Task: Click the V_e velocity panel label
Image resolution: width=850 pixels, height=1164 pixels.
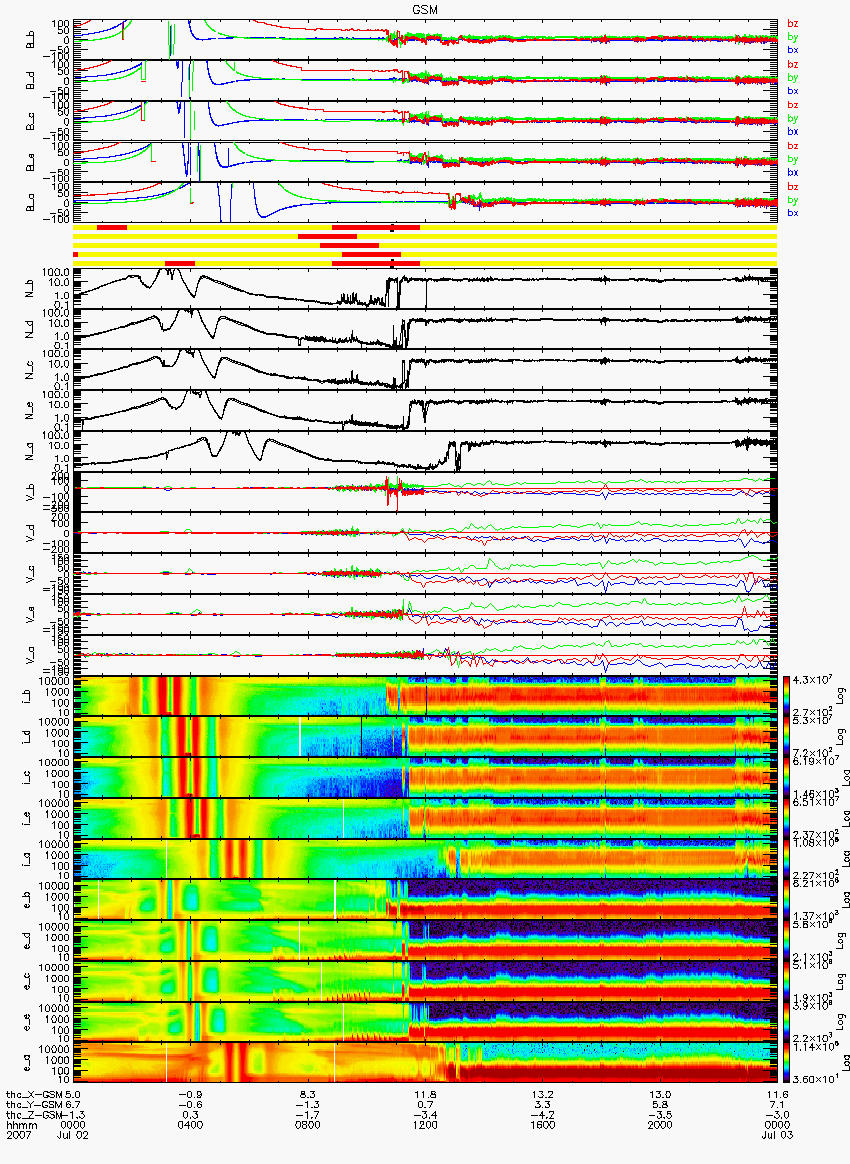Action: [x=31, y=614]
